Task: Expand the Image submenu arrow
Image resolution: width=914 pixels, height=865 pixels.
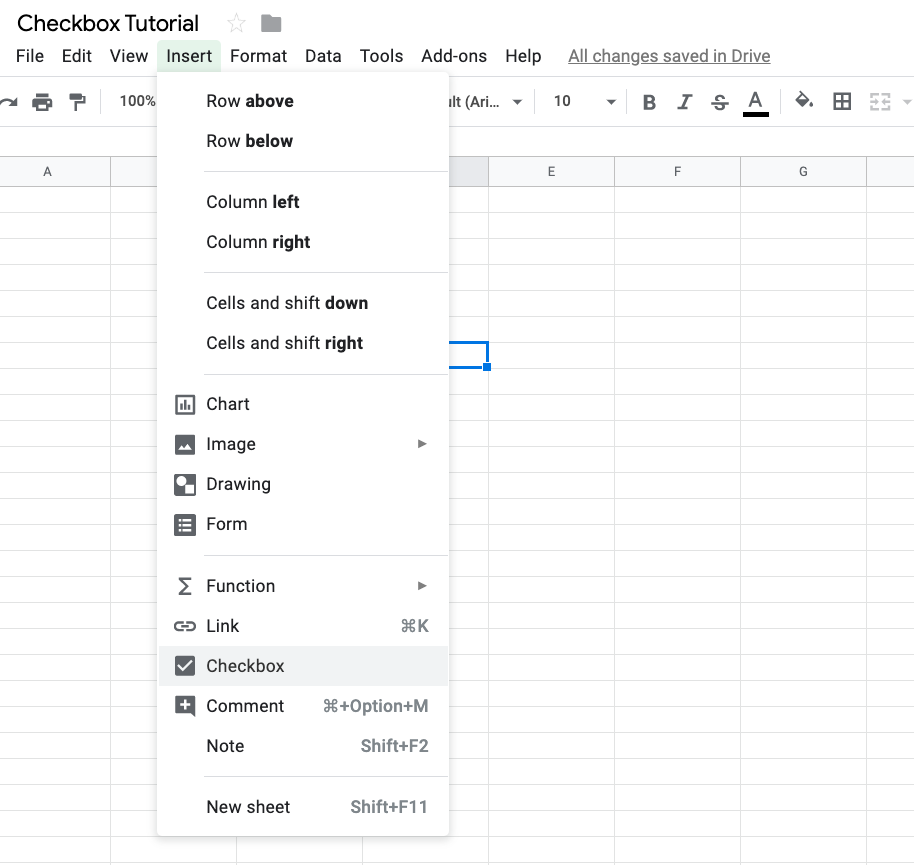Action: coord(422,444)
